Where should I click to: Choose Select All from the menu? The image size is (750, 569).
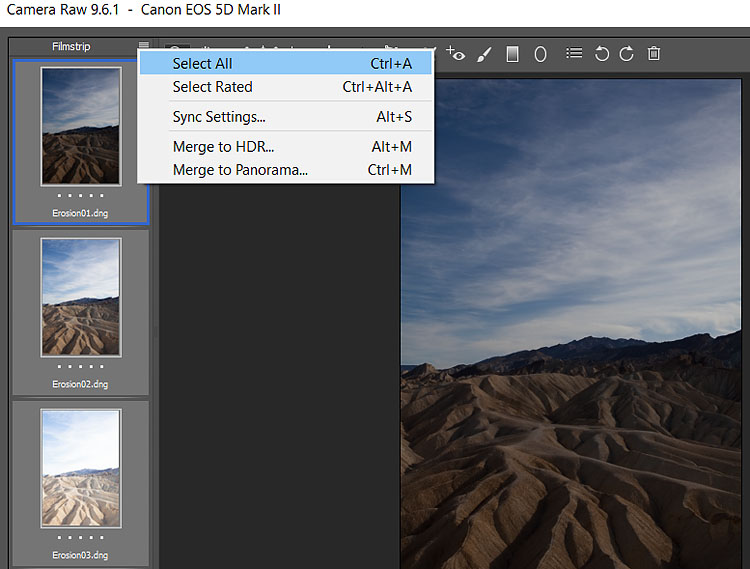pos(286,64)
